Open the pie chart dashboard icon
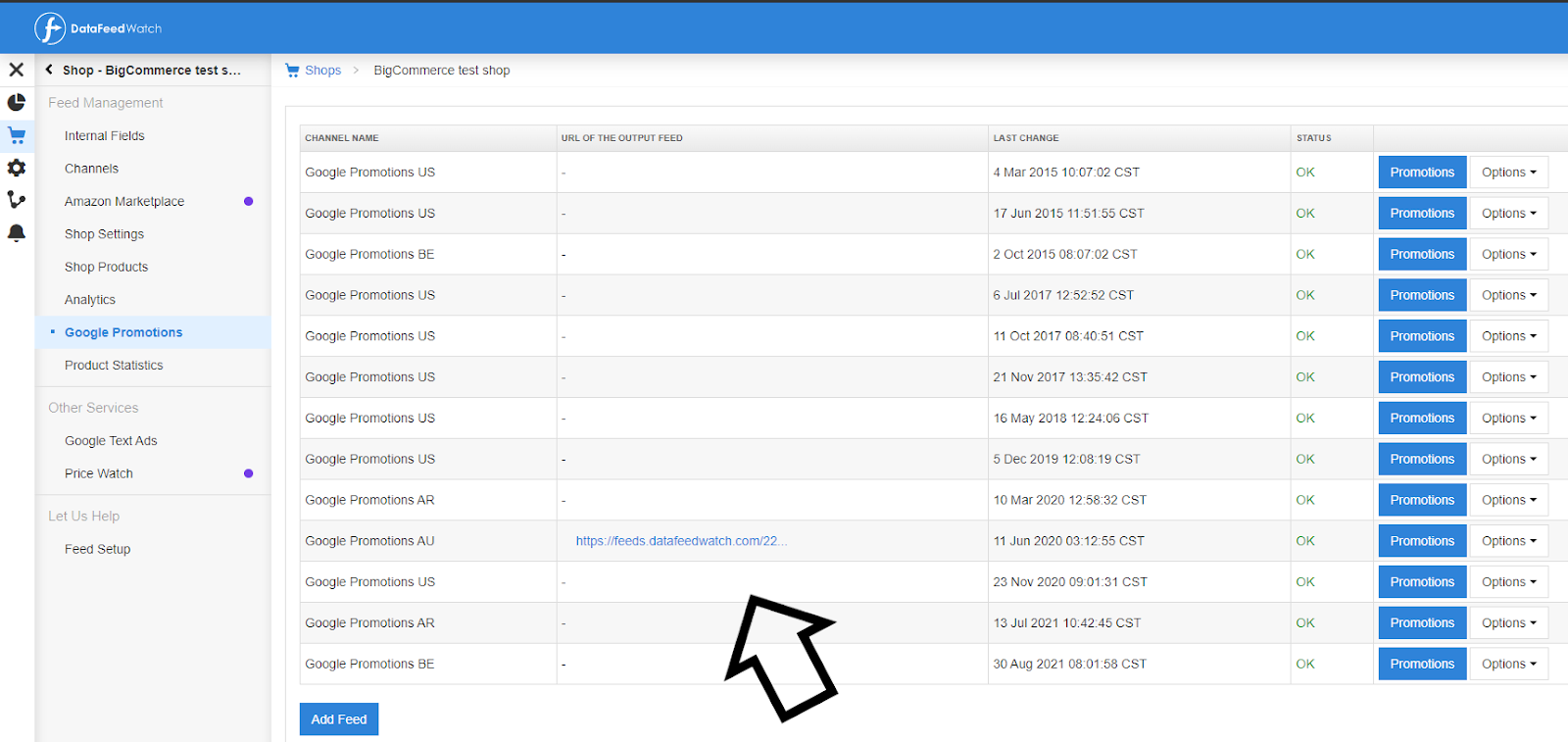1568x742 pixels. [17, 102]
